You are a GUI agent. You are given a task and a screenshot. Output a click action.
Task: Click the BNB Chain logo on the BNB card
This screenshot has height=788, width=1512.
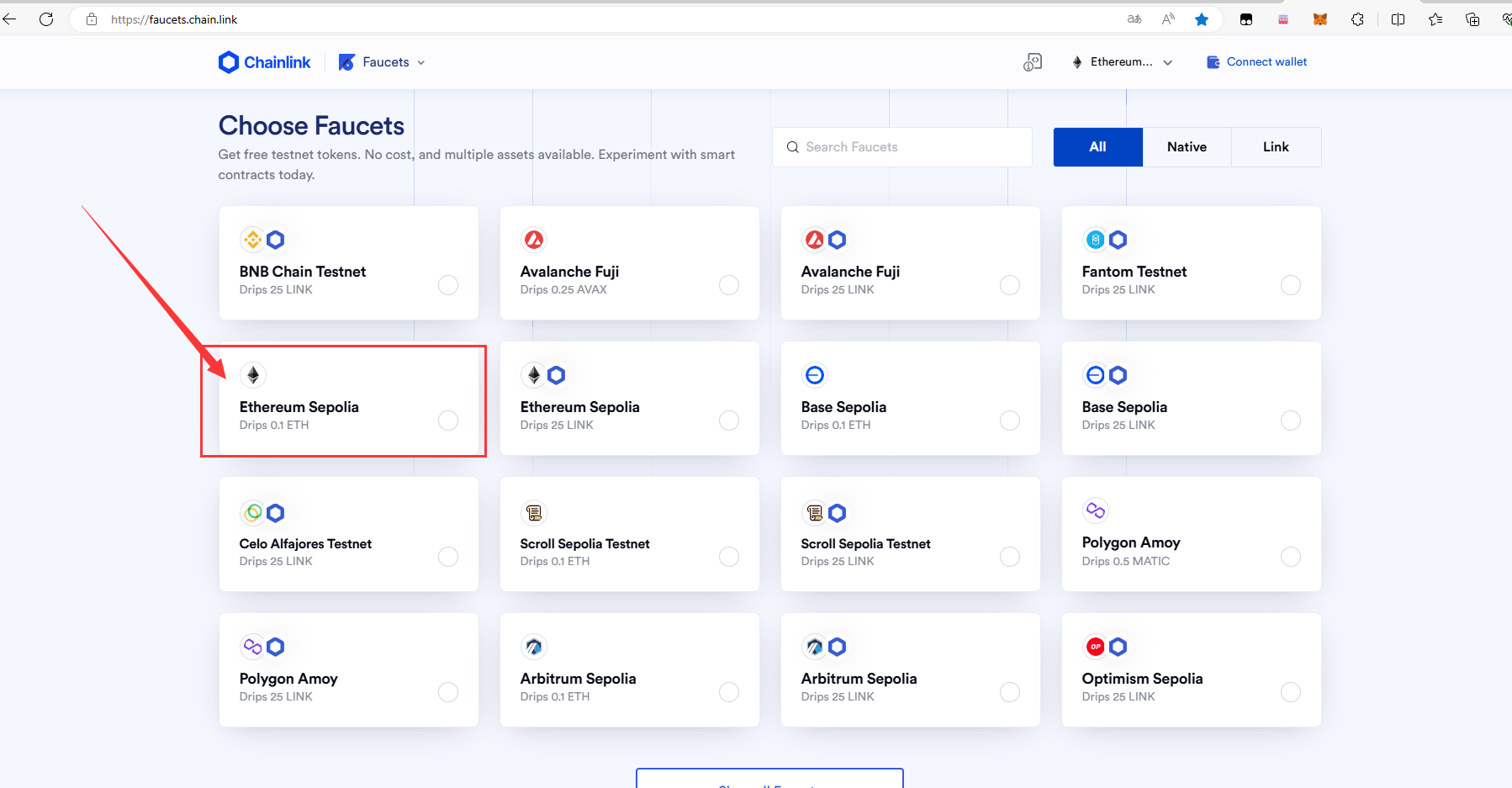click(252, 240)
